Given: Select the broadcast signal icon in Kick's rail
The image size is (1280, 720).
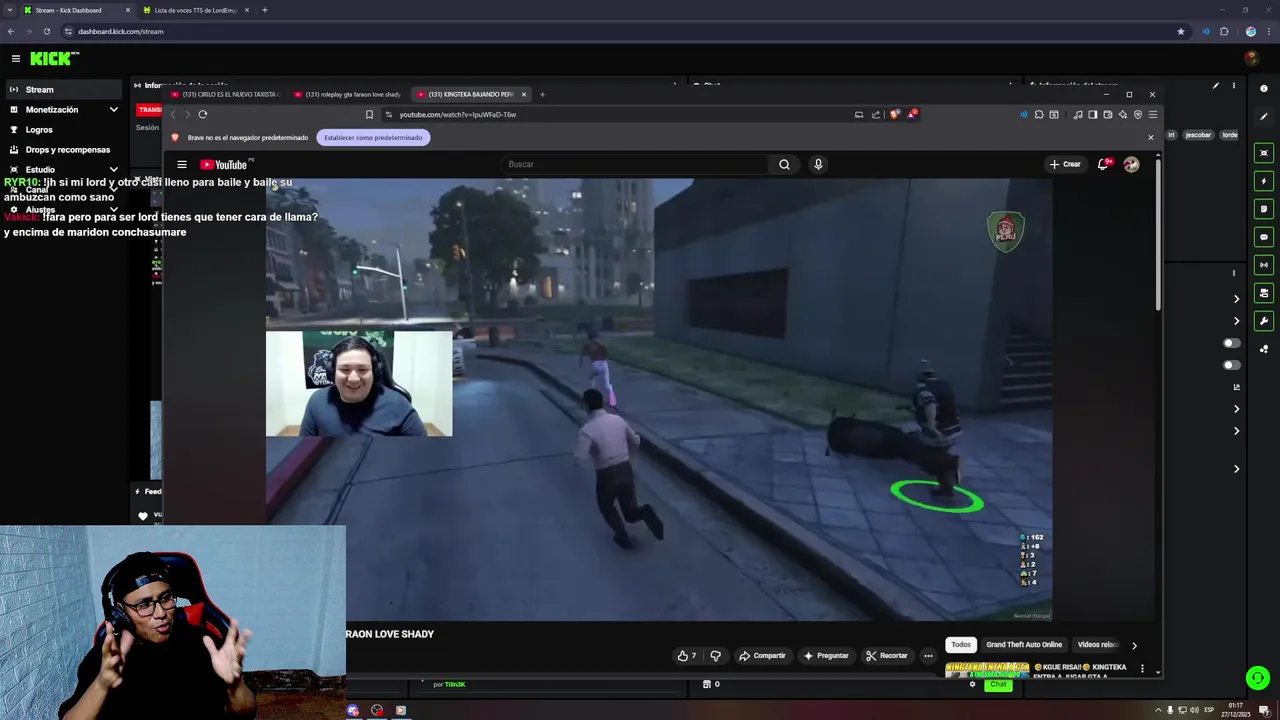Looking at the screenshot, I should coord(1264,265).
